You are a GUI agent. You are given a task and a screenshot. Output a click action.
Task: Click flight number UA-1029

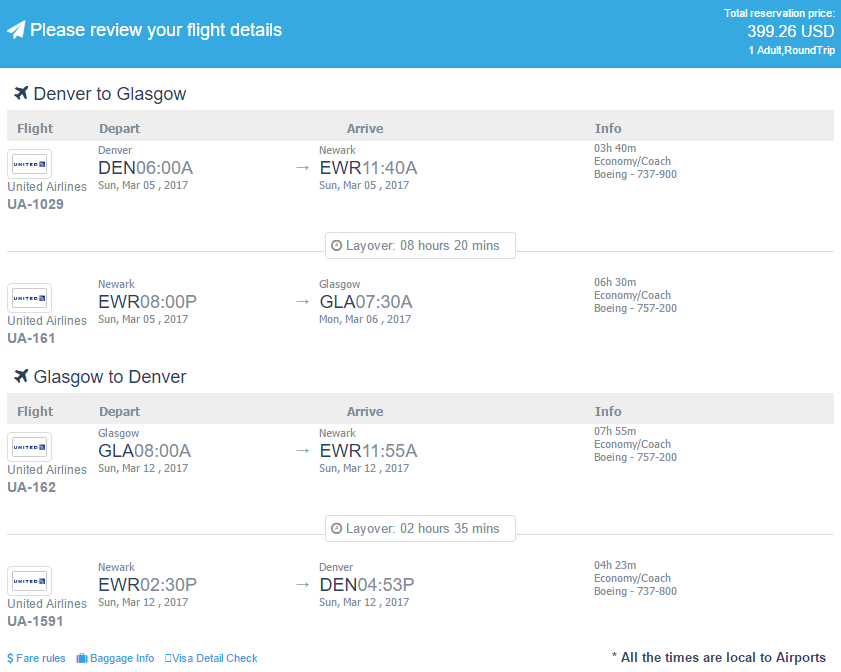[35, 204]
